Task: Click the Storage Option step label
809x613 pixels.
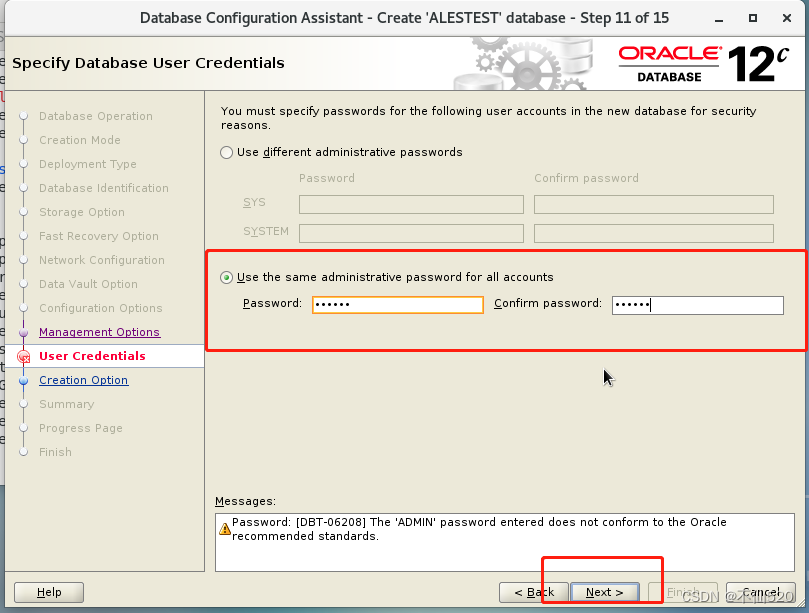Action: 82,212
